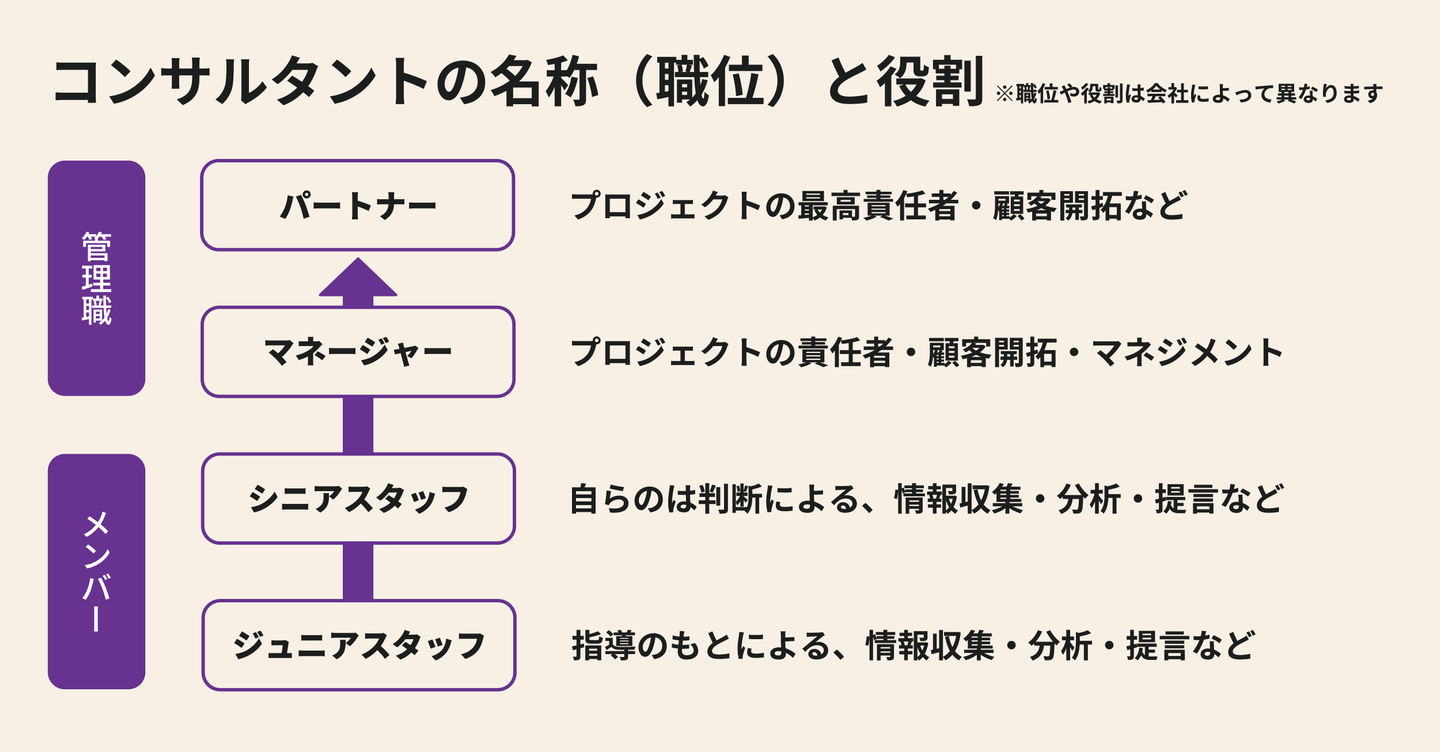Click the upward arrowhead pointing to パートナー
Image resolution: width=1440 pixels, height=752 pixels.
coord(358,279)
